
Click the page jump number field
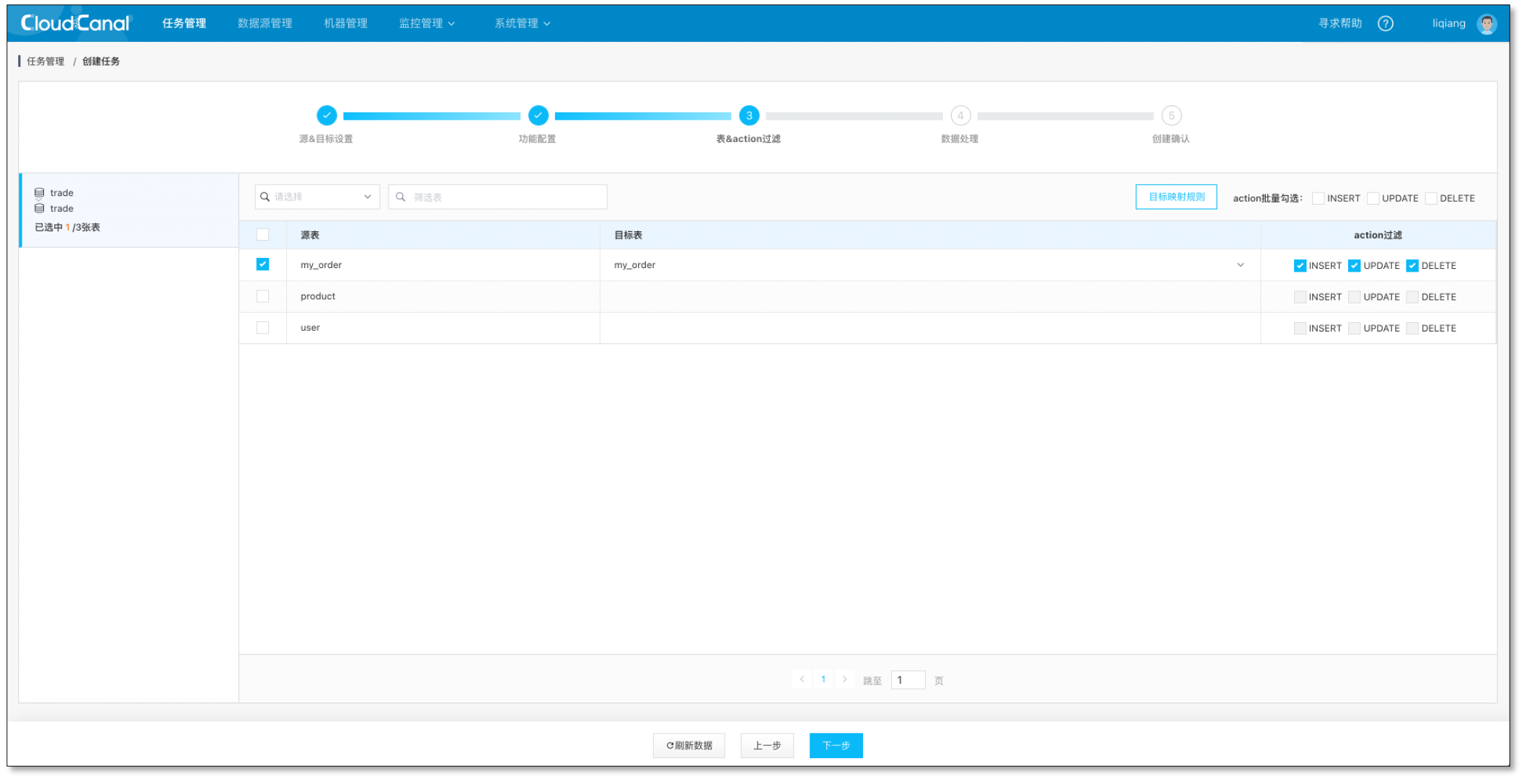(908, 680)
